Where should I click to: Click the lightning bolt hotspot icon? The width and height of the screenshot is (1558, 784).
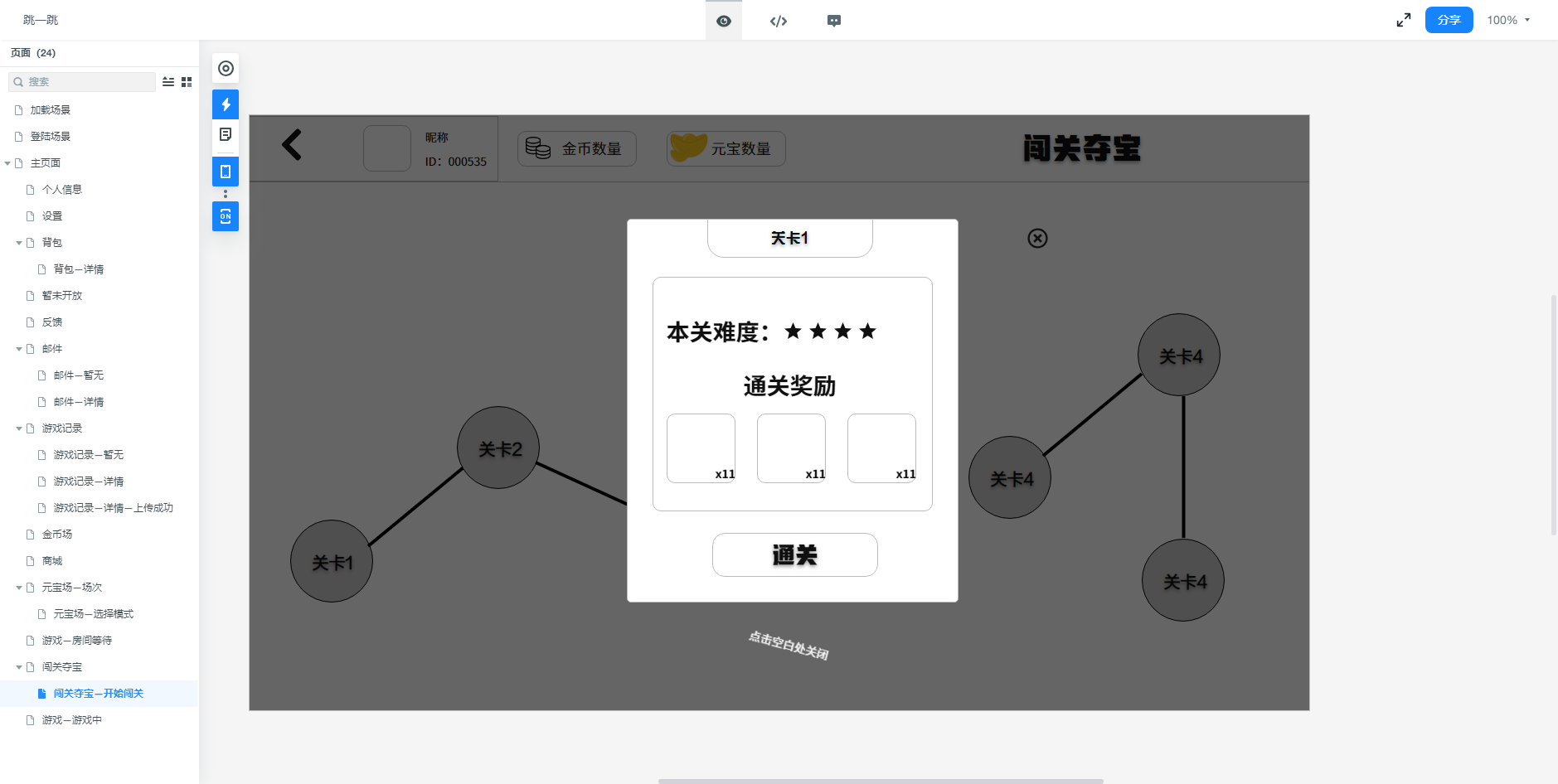[226, 104]
